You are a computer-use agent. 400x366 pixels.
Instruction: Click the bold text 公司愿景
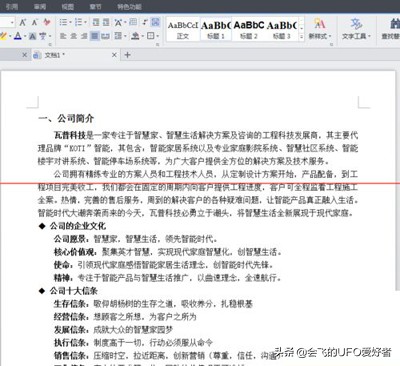(70, 239)
